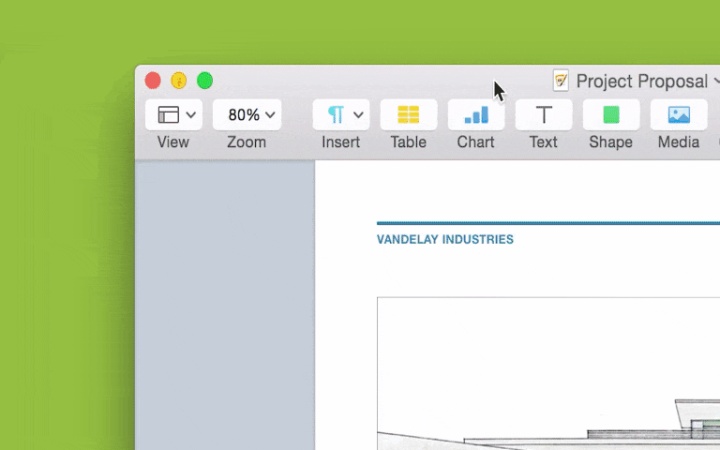The width and height of the screenshot is (720, 450).
Task: Close the Pages window with red button
Action: point(153,81)
